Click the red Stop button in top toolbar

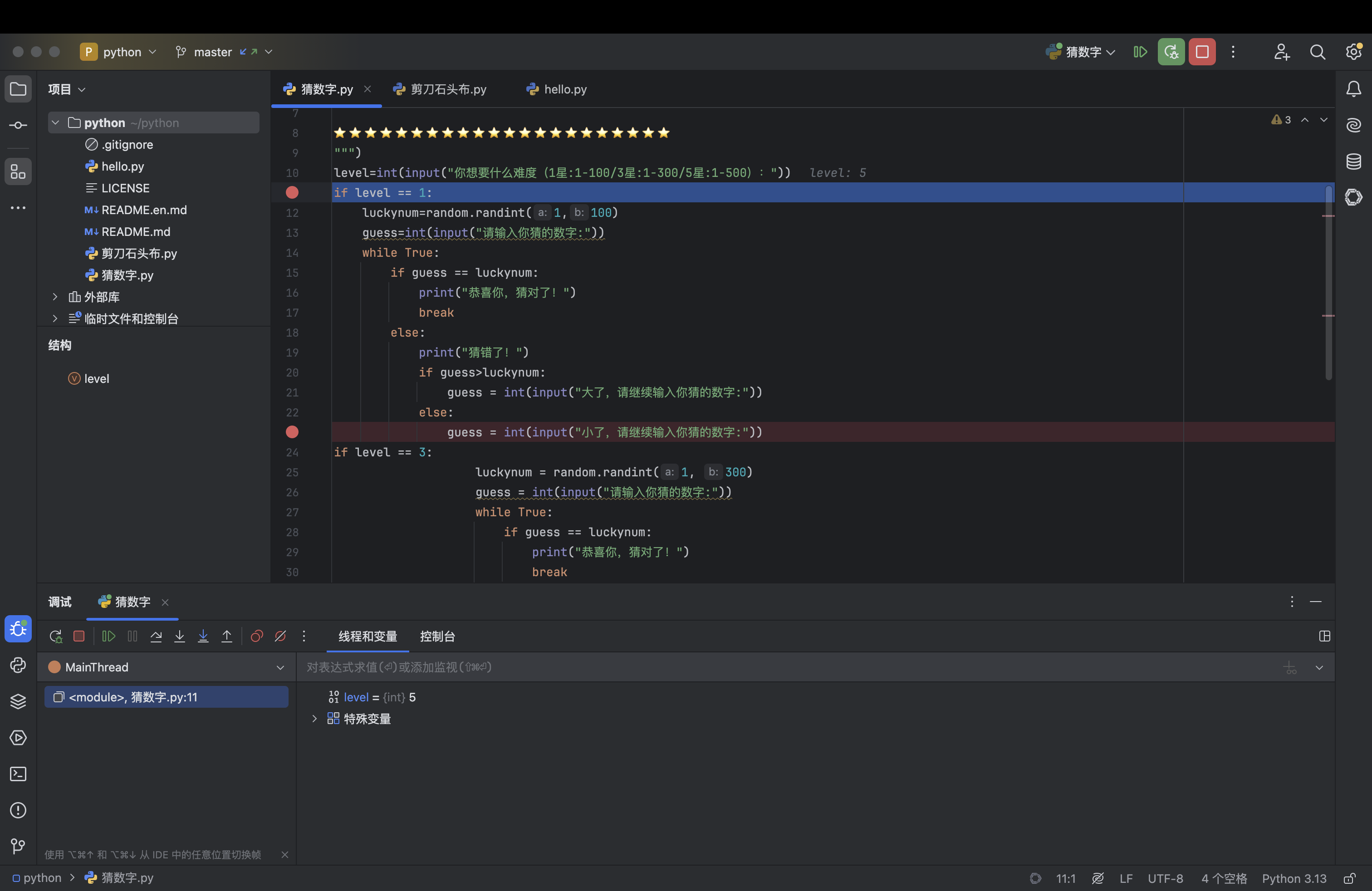(x=1202, y=52)
